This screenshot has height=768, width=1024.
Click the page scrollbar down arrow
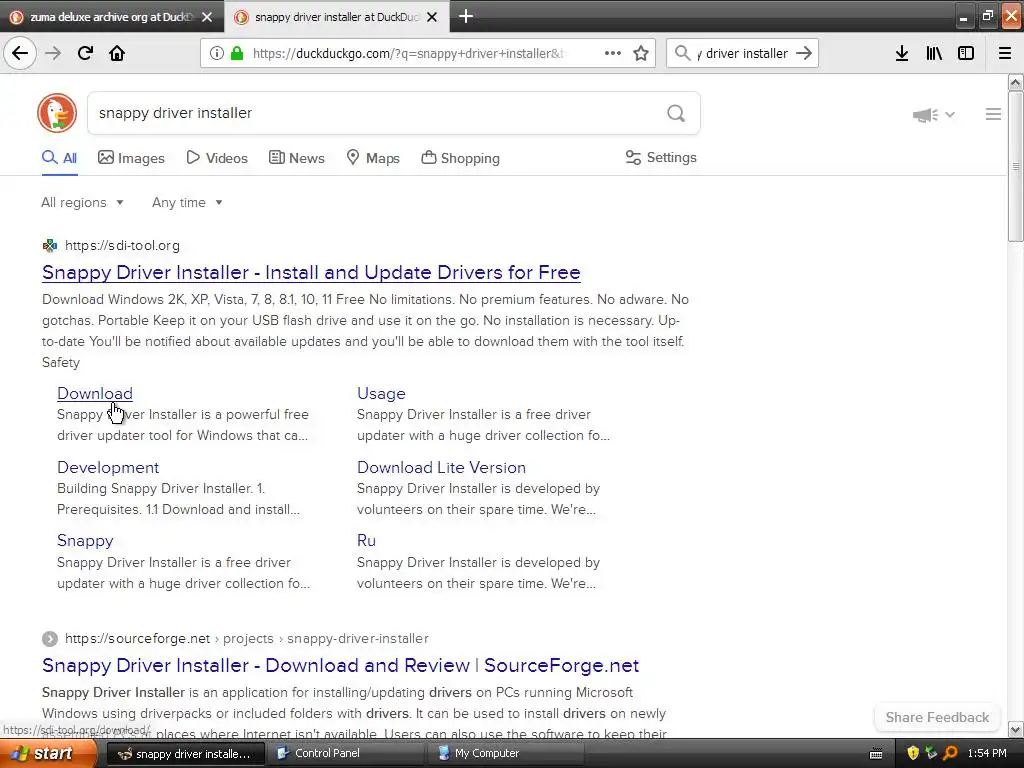tap(1015, 729)
